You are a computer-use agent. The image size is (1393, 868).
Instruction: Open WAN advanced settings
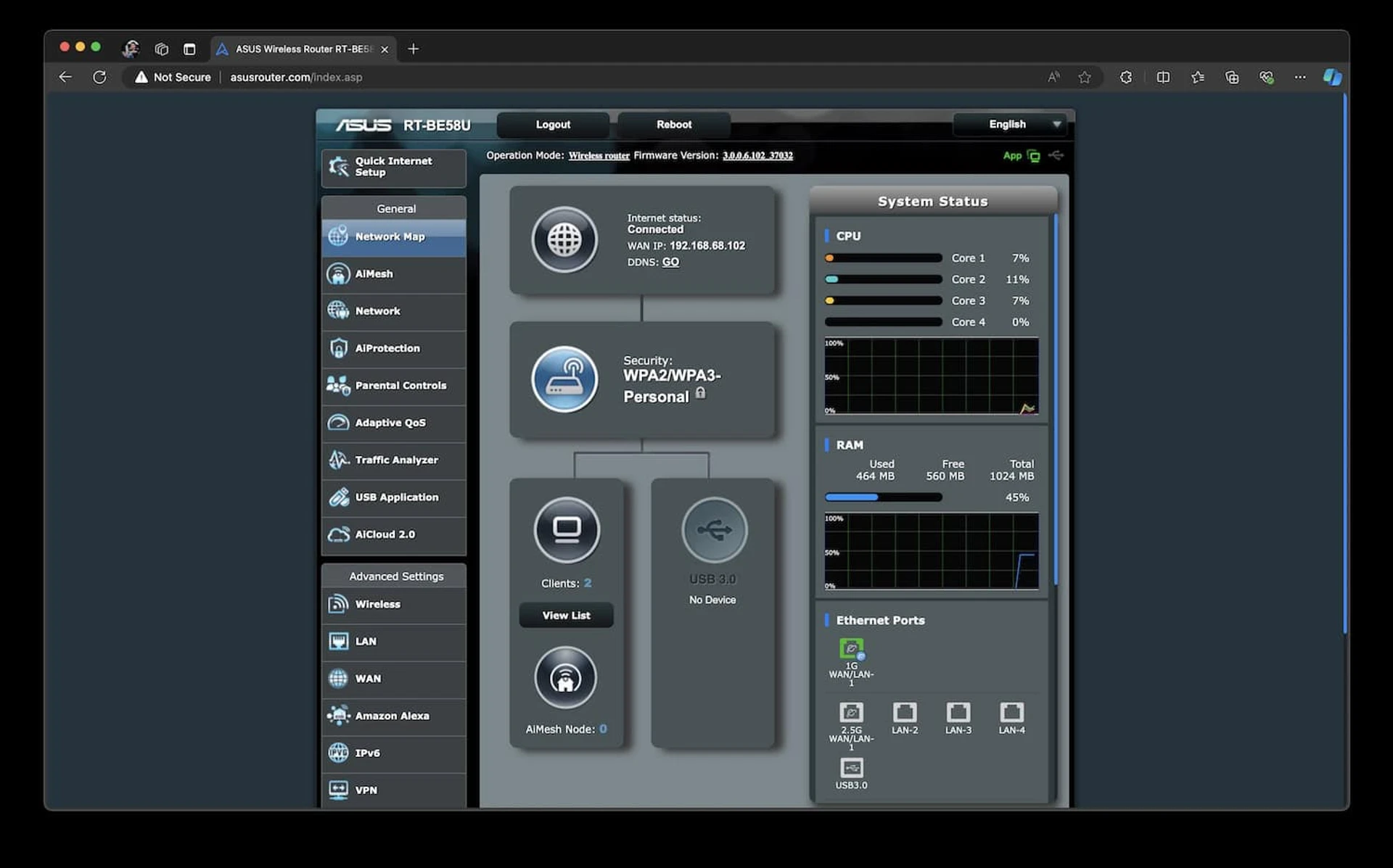[x=394, y=679]
